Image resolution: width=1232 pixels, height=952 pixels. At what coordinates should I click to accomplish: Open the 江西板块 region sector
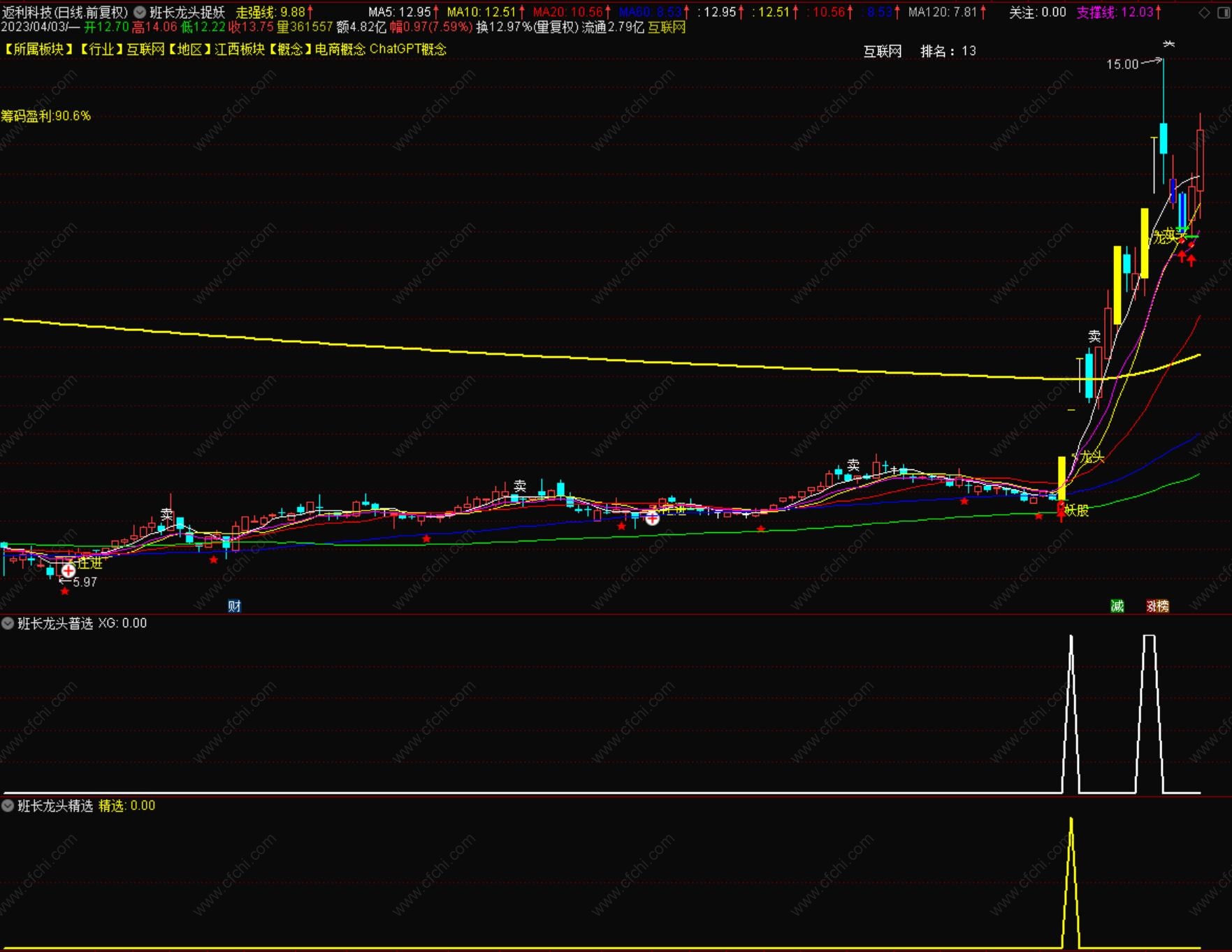[x=240, y=49]
